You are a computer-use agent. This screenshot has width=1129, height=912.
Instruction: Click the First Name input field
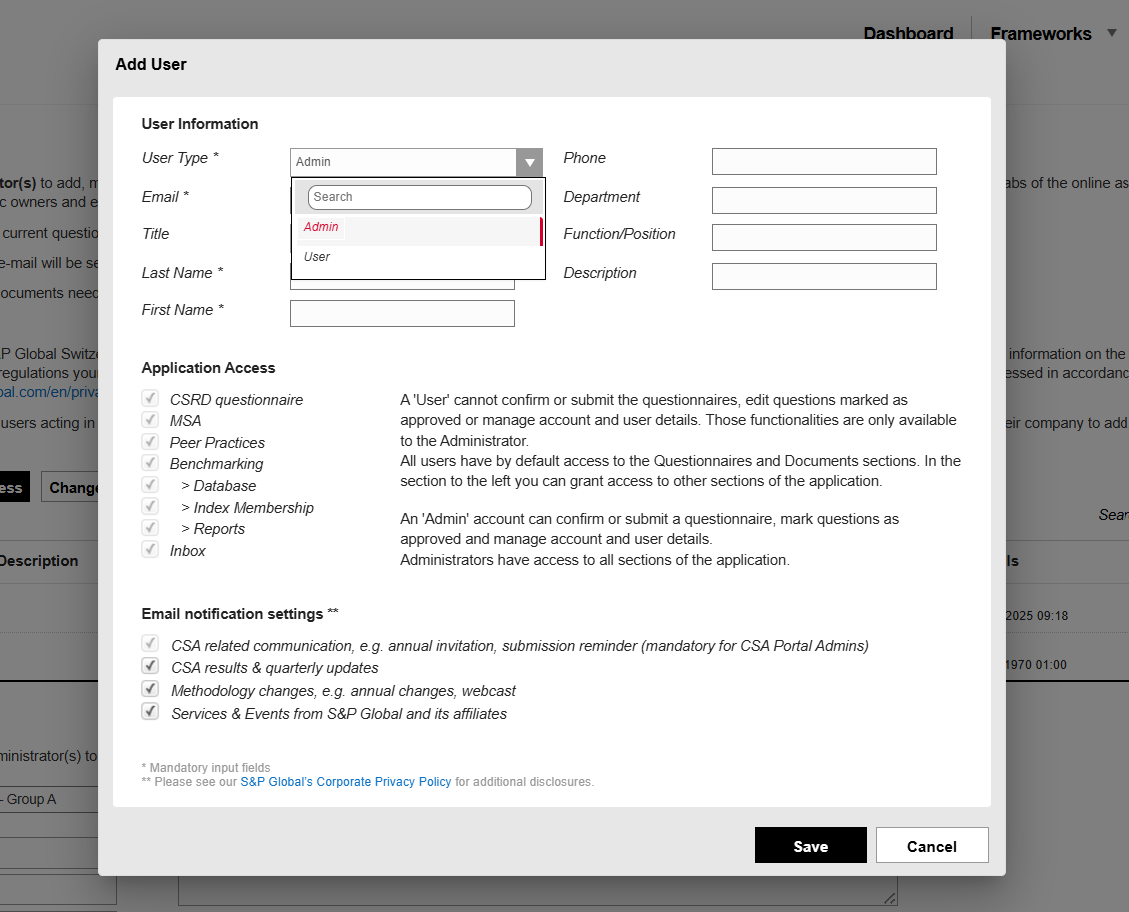402,314
